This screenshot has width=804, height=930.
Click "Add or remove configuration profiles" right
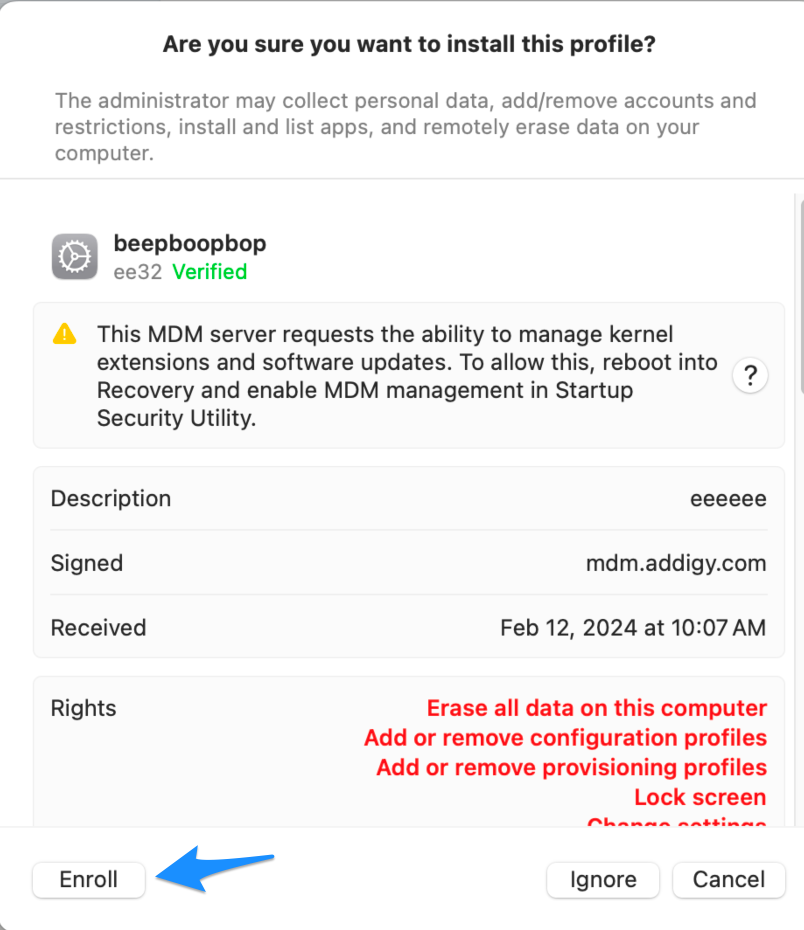coord(565,738)
